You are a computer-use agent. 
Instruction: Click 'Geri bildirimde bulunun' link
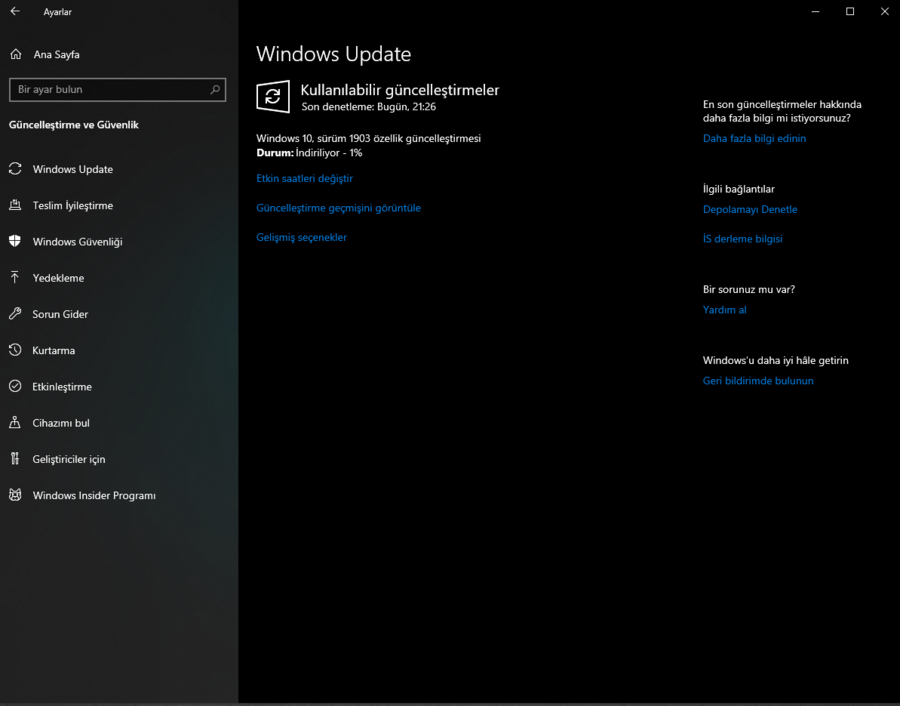tap(758, 381)
